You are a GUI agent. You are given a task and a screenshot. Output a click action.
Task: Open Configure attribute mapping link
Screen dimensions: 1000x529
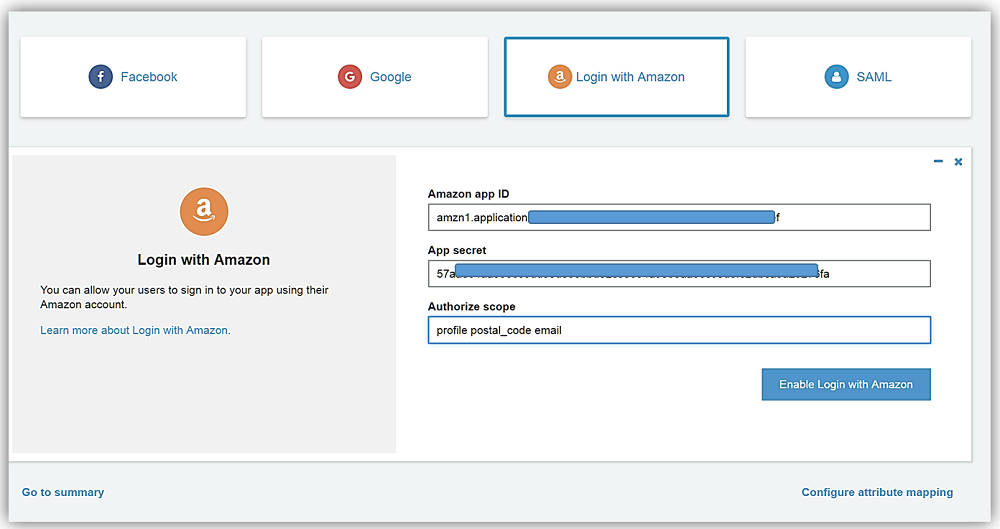coord(877,492)
